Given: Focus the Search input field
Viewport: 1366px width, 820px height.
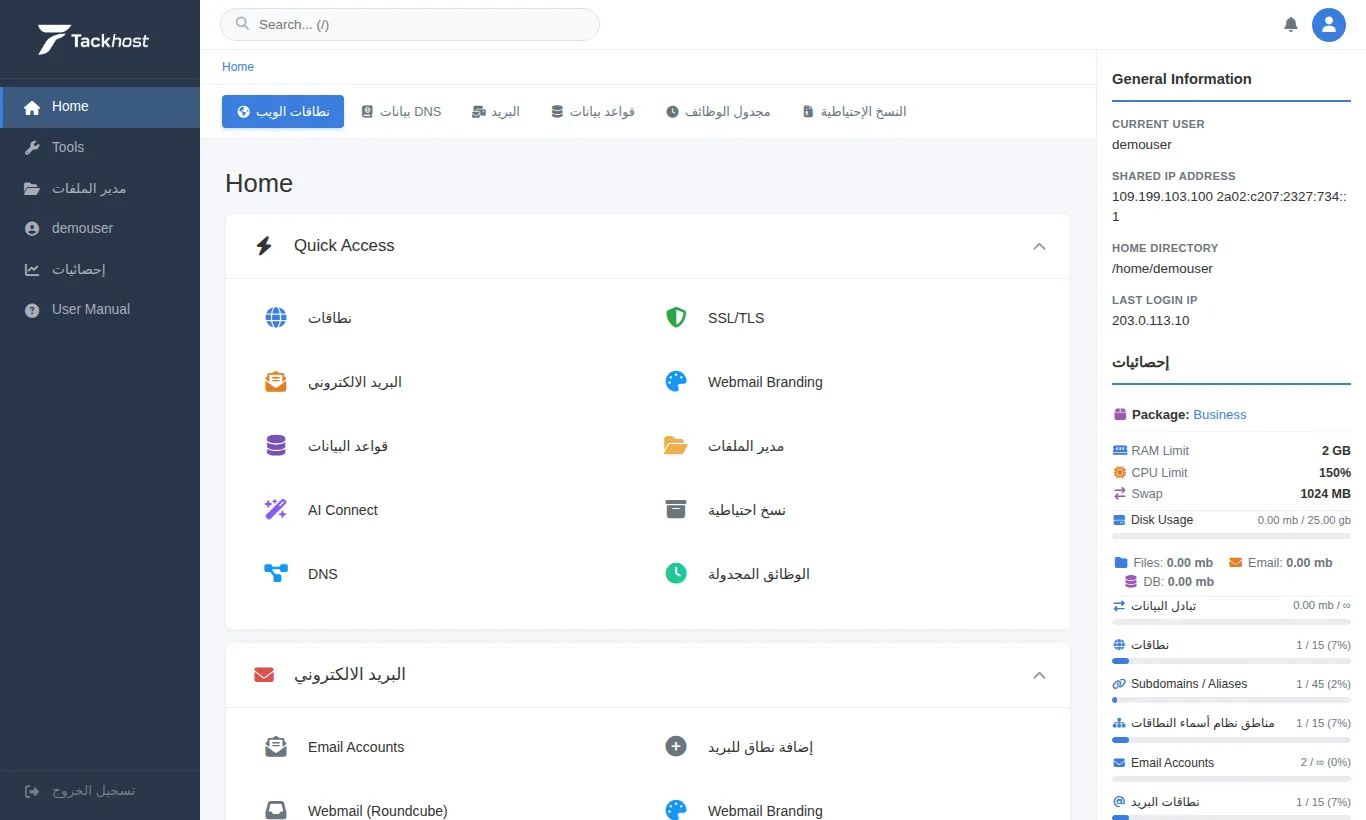Looking at the screenshot, I should 410,24.
